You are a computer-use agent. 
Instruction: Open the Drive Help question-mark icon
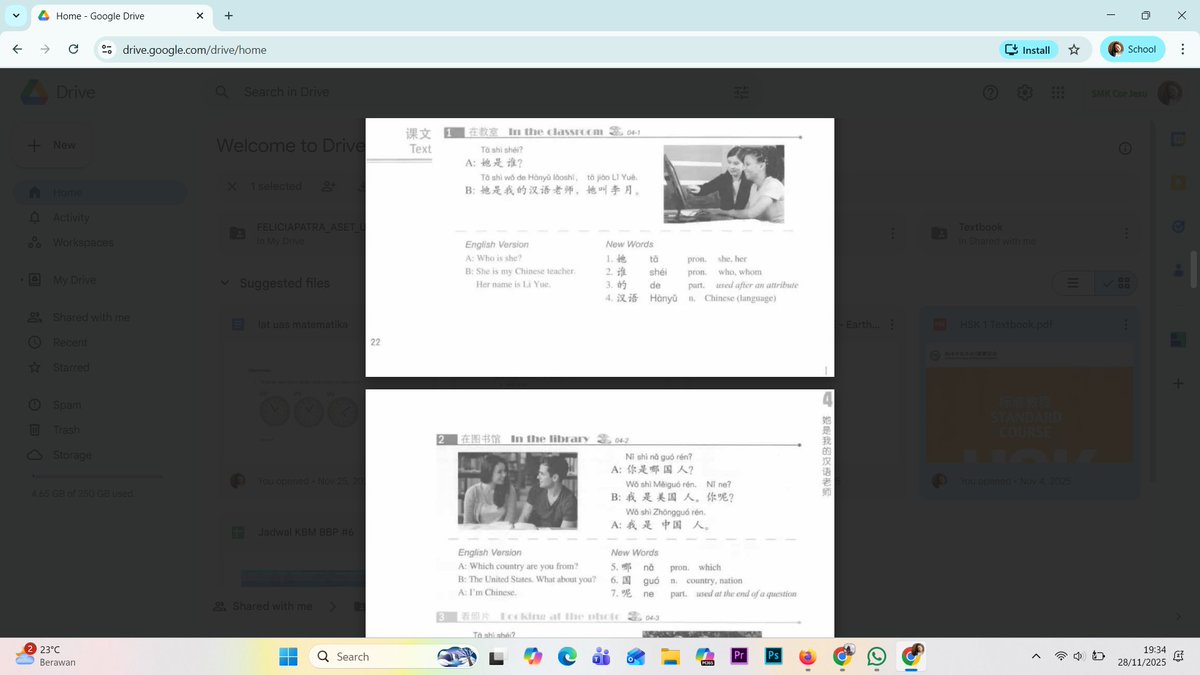tap(991, 92)
